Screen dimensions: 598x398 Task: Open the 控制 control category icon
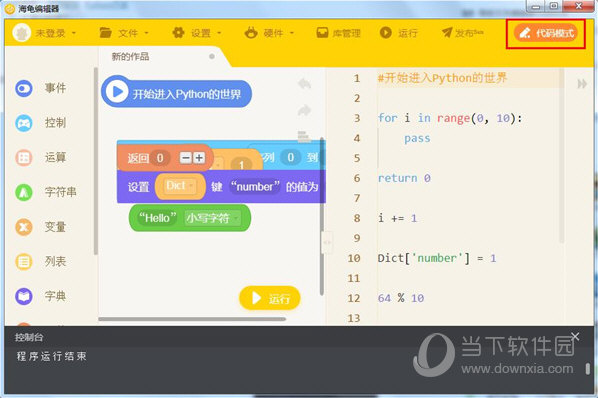pos(24,123)
